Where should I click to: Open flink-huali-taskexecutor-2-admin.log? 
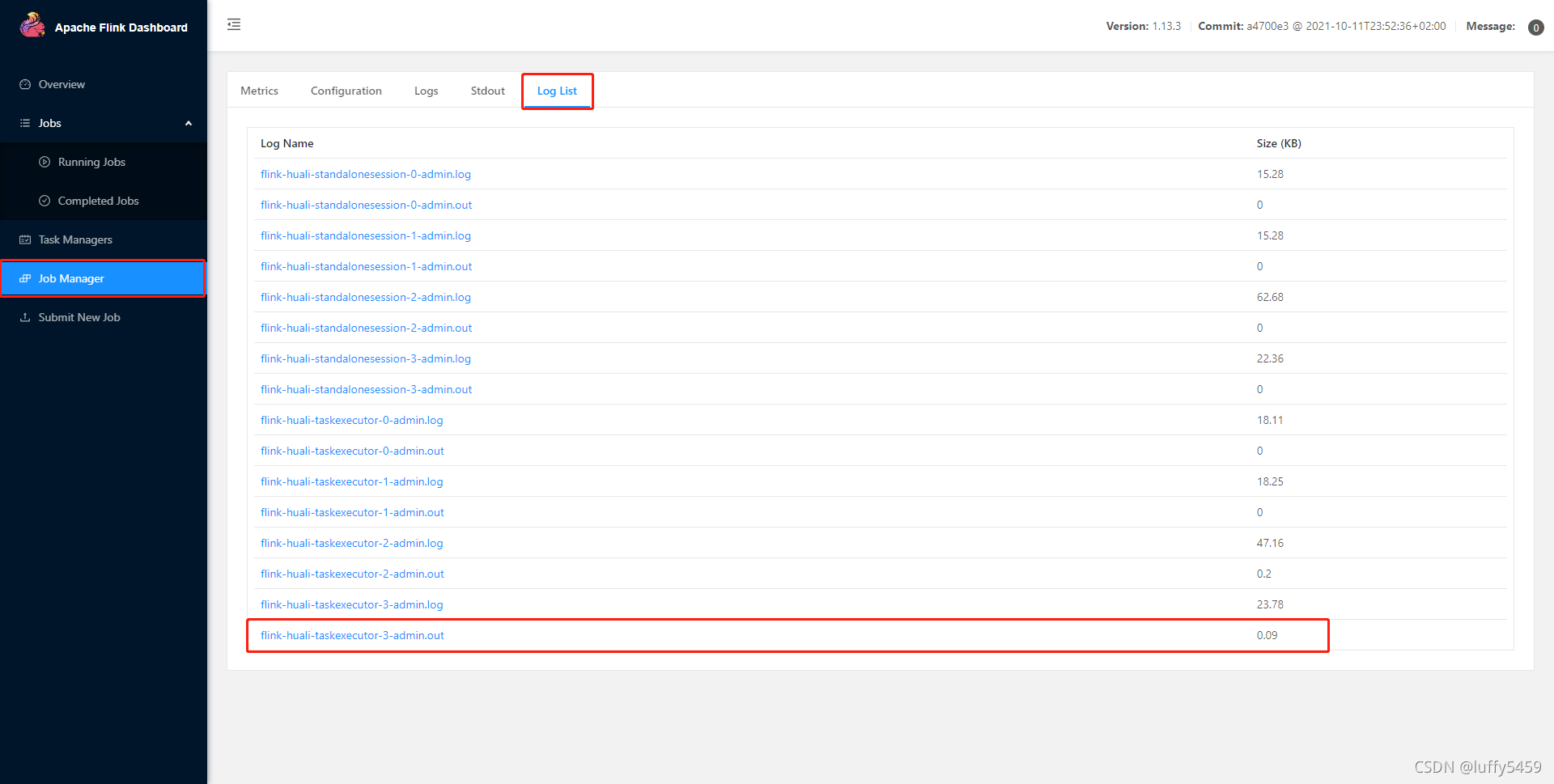pos(352,543)
